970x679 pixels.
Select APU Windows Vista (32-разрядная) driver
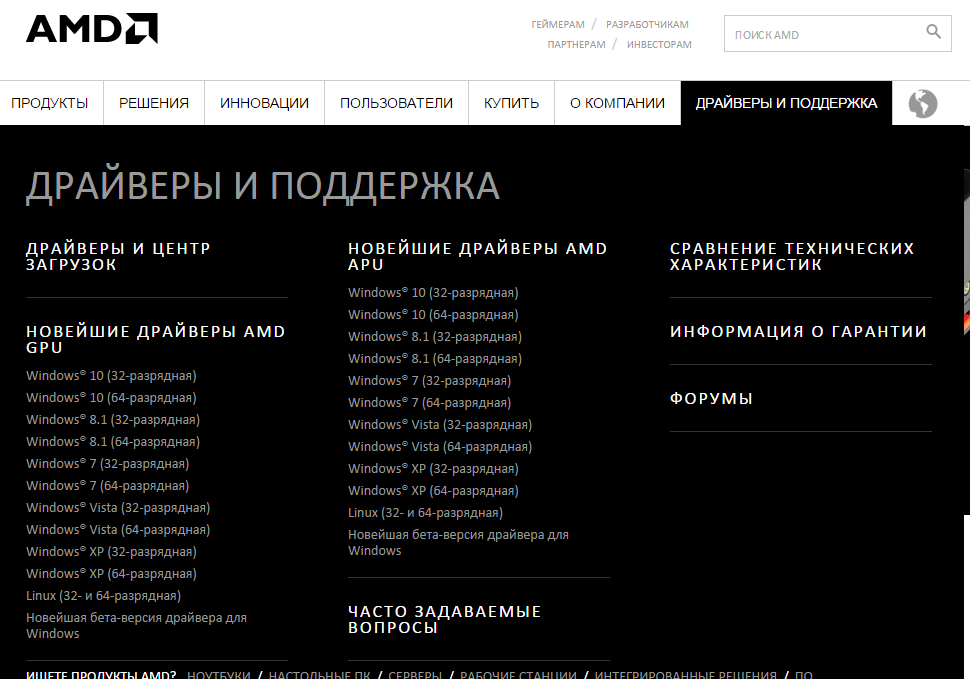(x=440, y=425)
